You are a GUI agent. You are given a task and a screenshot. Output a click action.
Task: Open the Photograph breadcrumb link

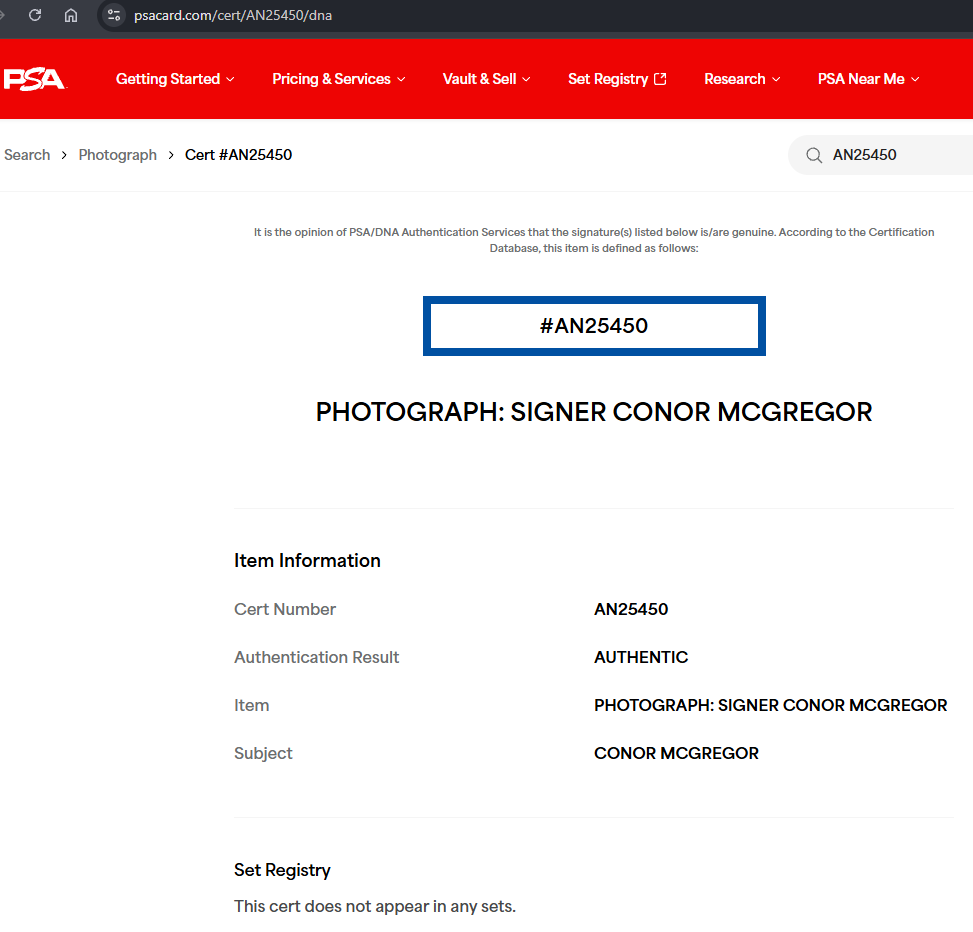pos(118,155)
